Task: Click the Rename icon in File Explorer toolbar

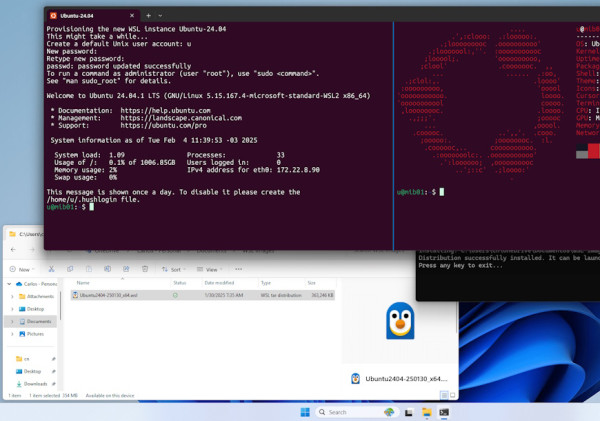Action: pos(108,269)
